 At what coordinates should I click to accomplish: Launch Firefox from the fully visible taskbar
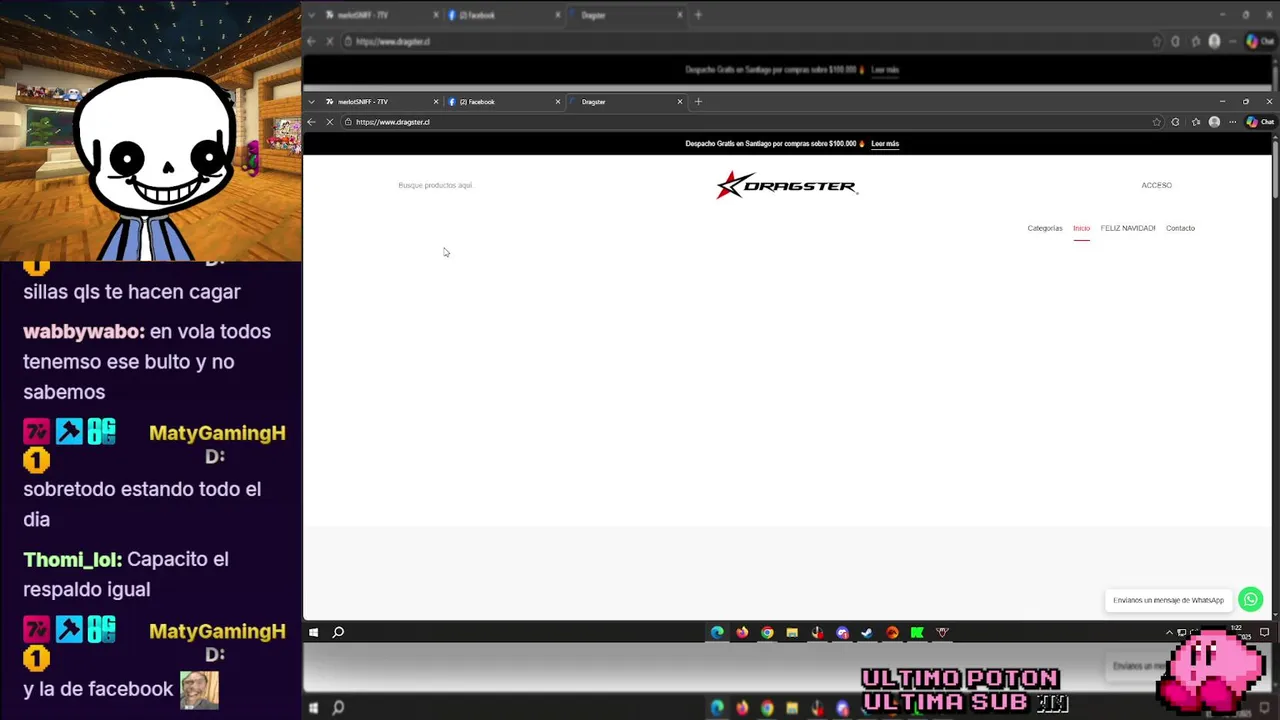coord(742,632)
